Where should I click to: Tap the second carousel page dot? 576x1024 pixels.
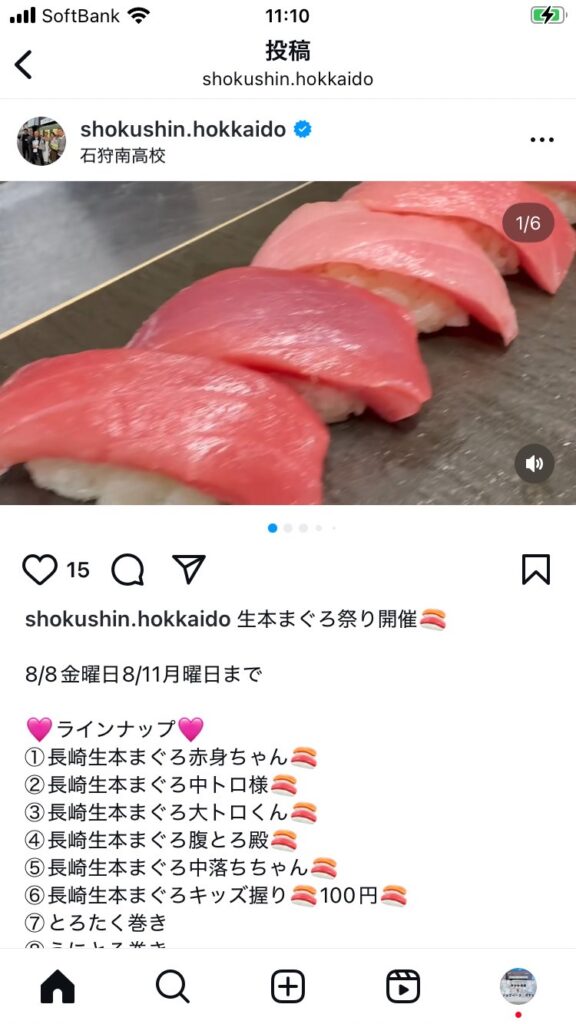tap(288, 528)
